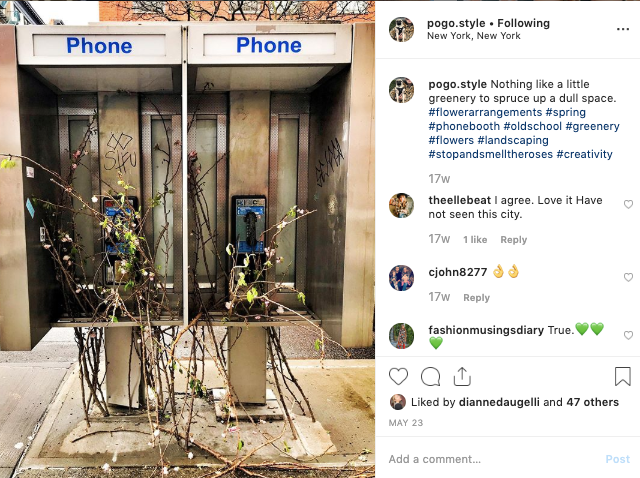Open the #stopandsmelltheroses hashtag

pyautogui.click(x=491, y=154)
